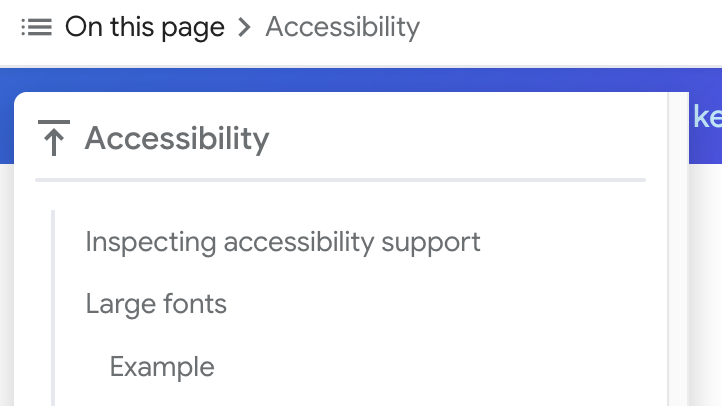Click the empty white area right of the Example entry
The width and height of the screenshot is (722, 406).
(x=437, y=367)
